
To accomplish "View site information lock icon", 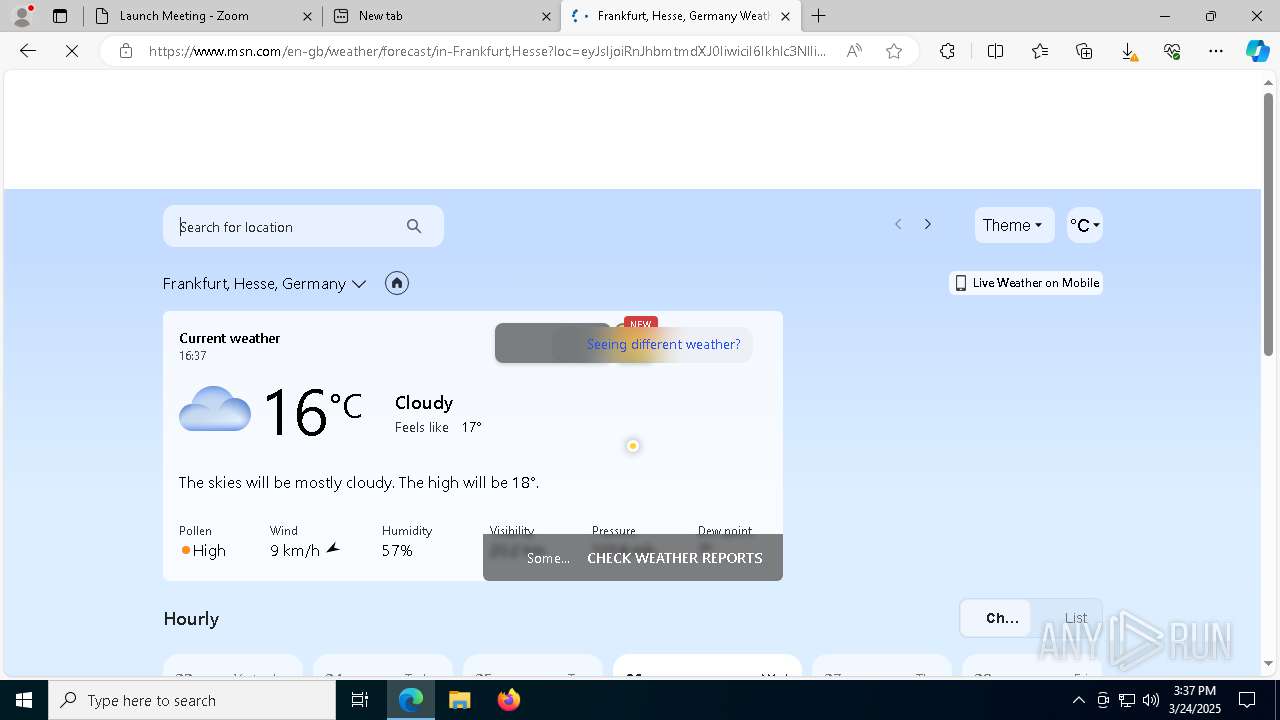I will (x=126, y=51).
